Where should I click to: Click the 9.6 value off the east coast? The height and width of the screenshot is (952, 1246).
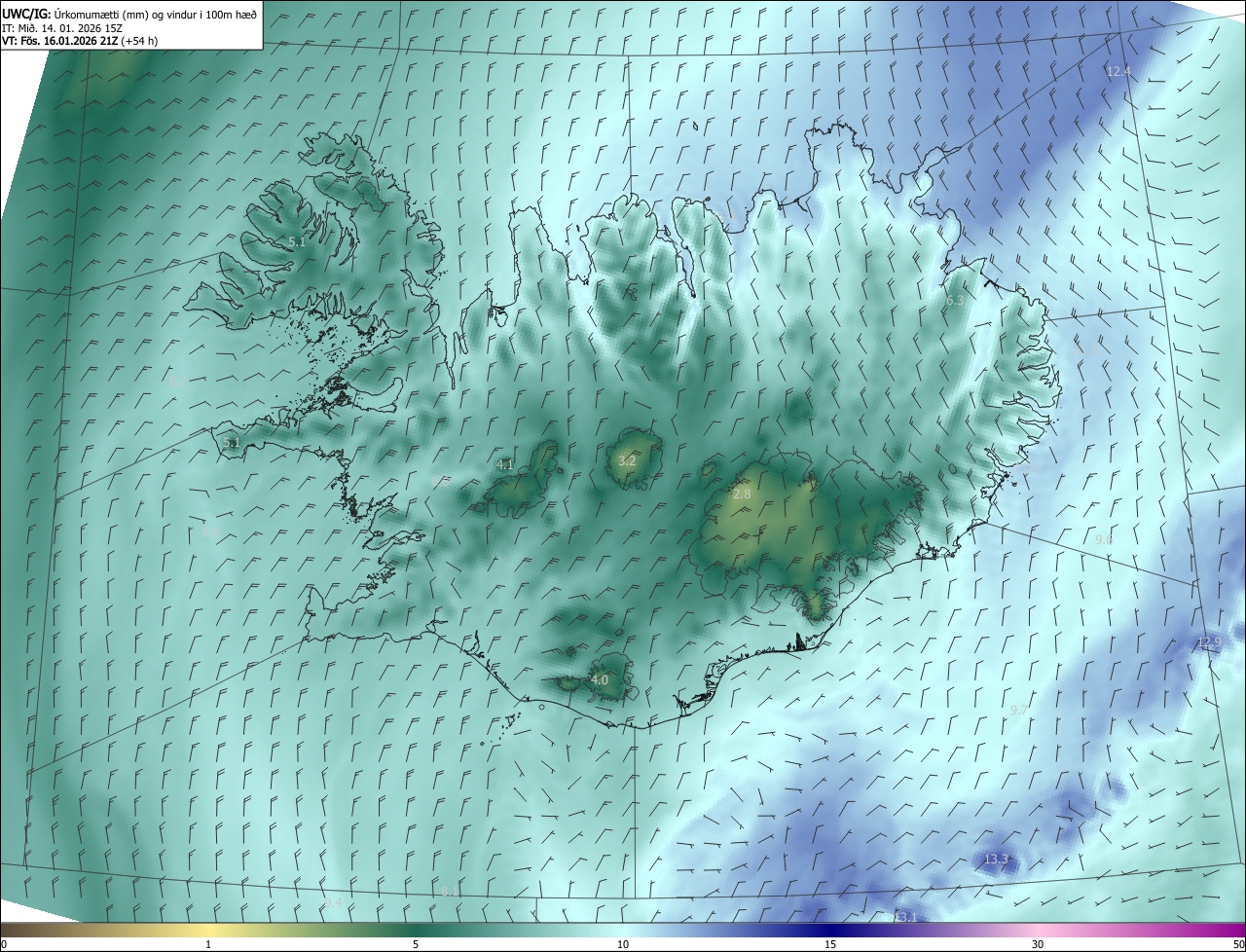pos(1104,539)
